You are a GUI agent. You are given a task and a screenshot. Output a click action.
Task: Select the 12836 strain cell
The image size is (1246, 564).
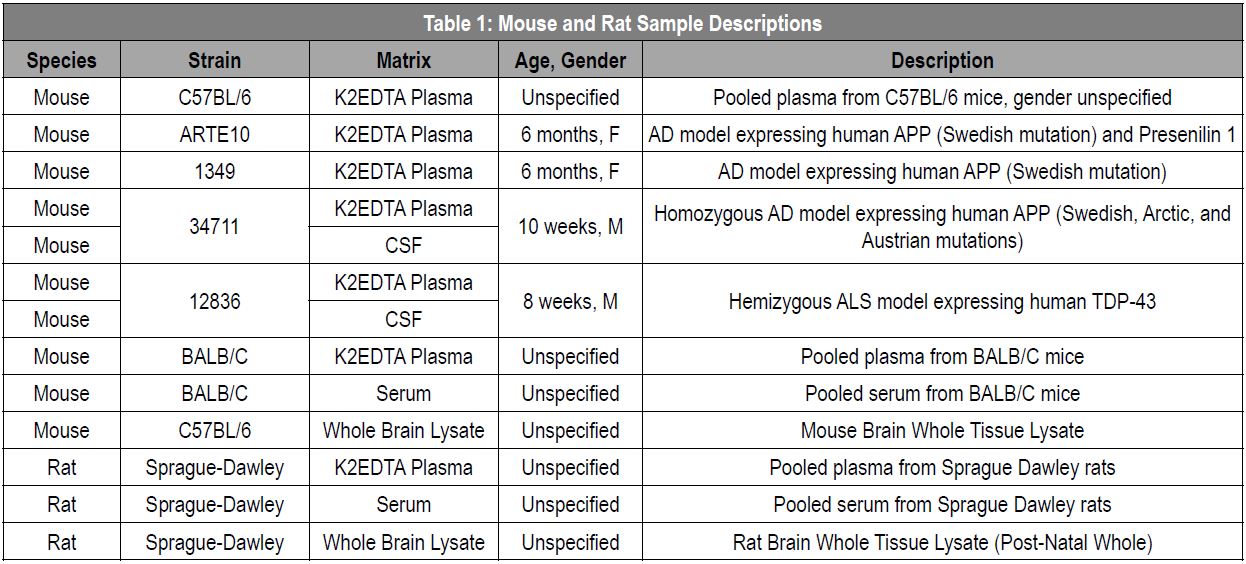214,301
